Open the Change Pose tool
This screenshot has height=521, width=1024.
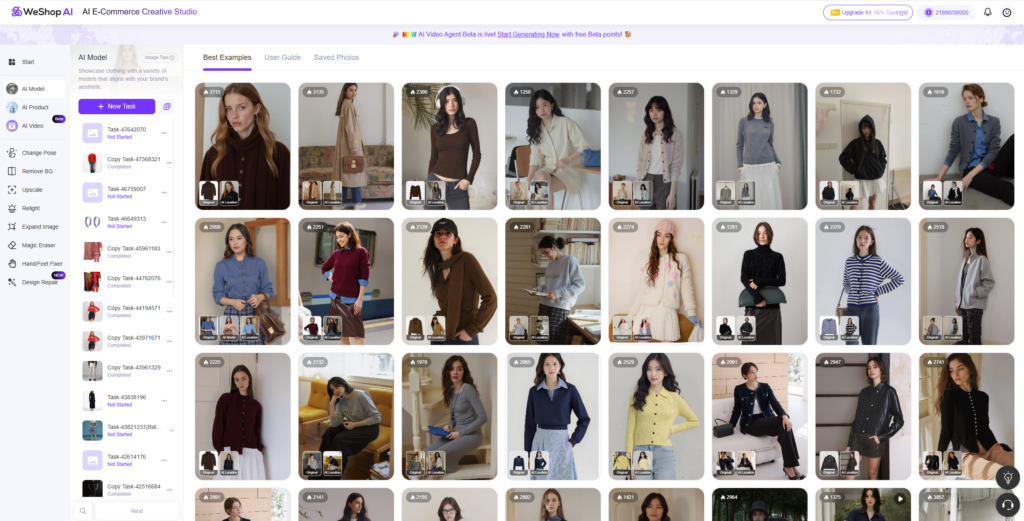pos(38,153)
